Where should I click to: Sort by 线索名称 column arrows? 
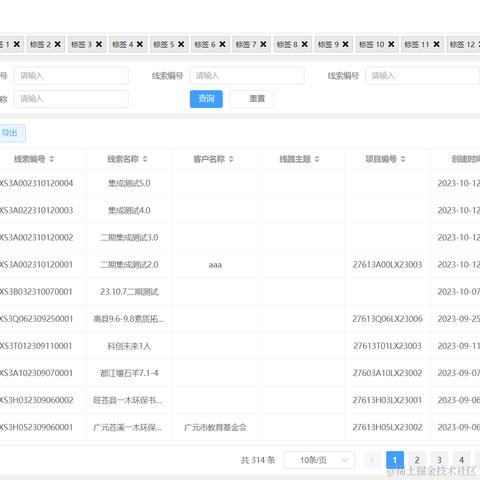tap(145, 159)
